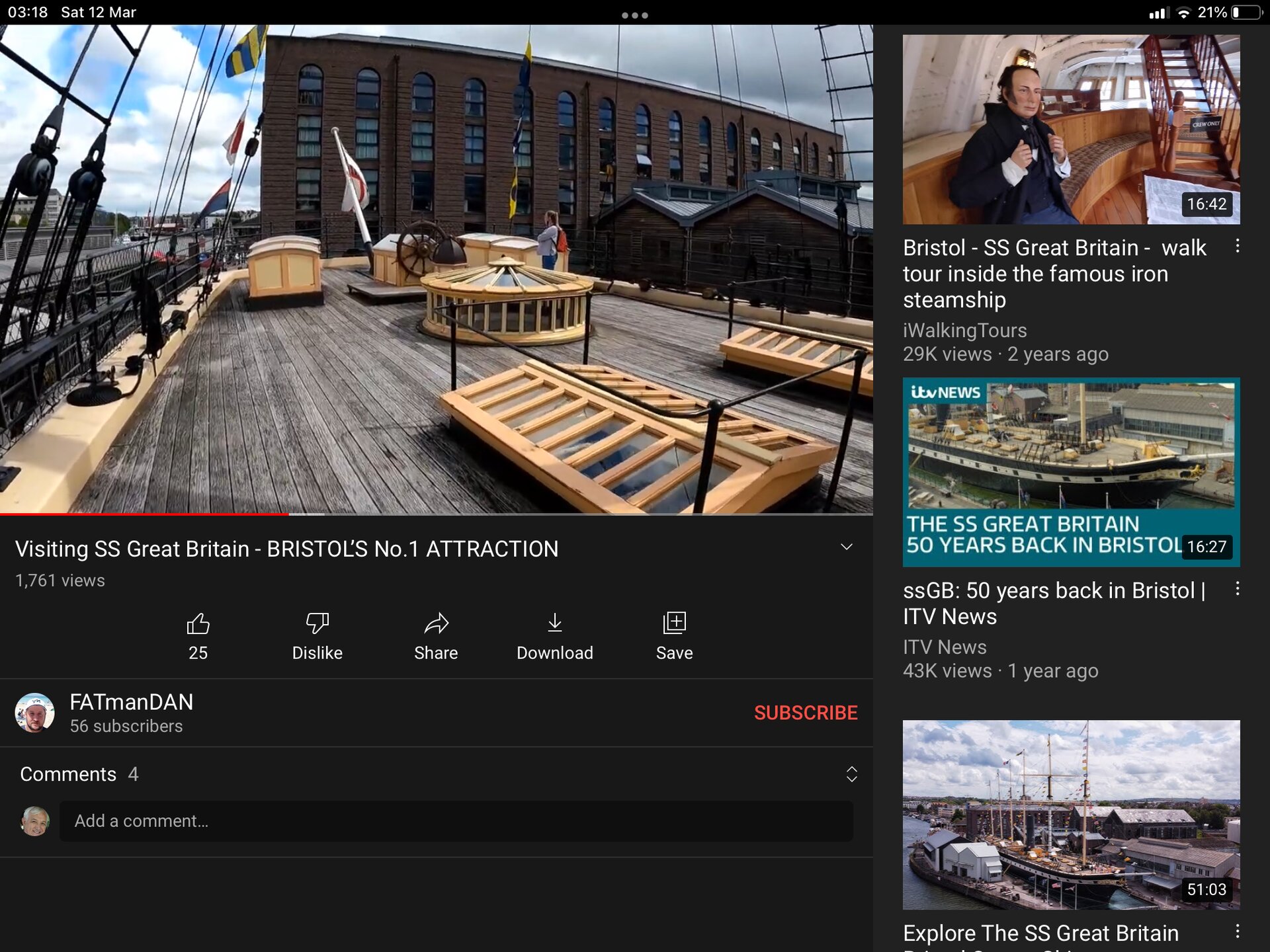Screen dimensions: 1270x952
Task: Open ssGB 50 years back ITV thumbnail
Action: 1071,472
